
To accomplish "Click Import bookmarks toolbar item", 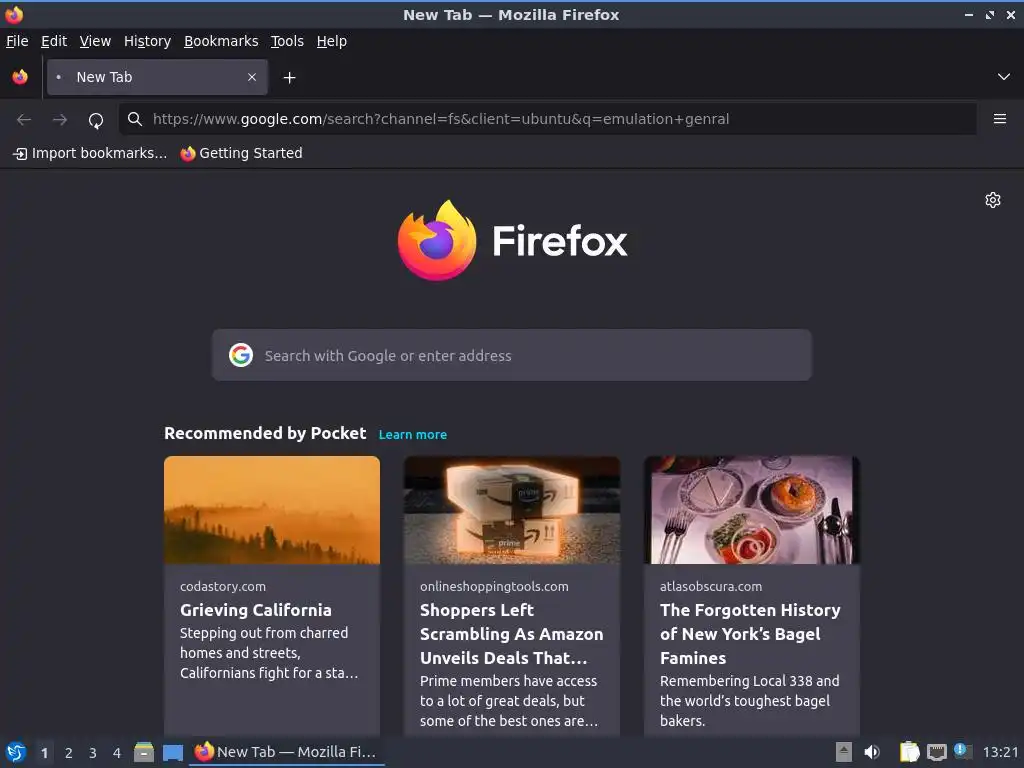I will [90, 153].
